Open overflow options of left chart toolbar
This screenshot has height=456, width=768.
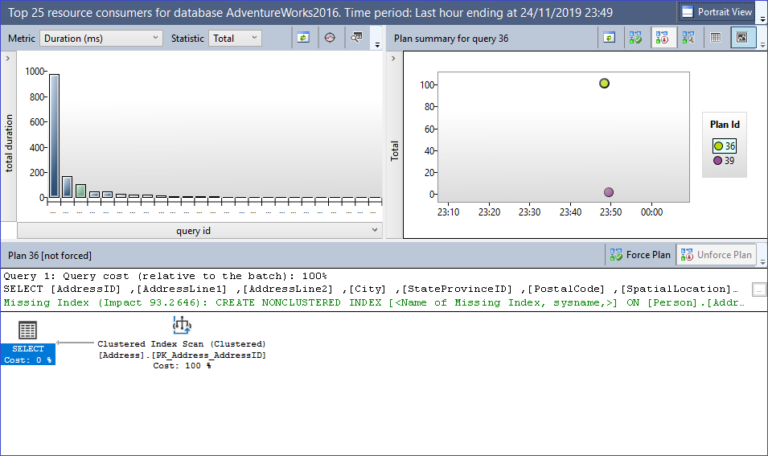(x=377, y=45)
